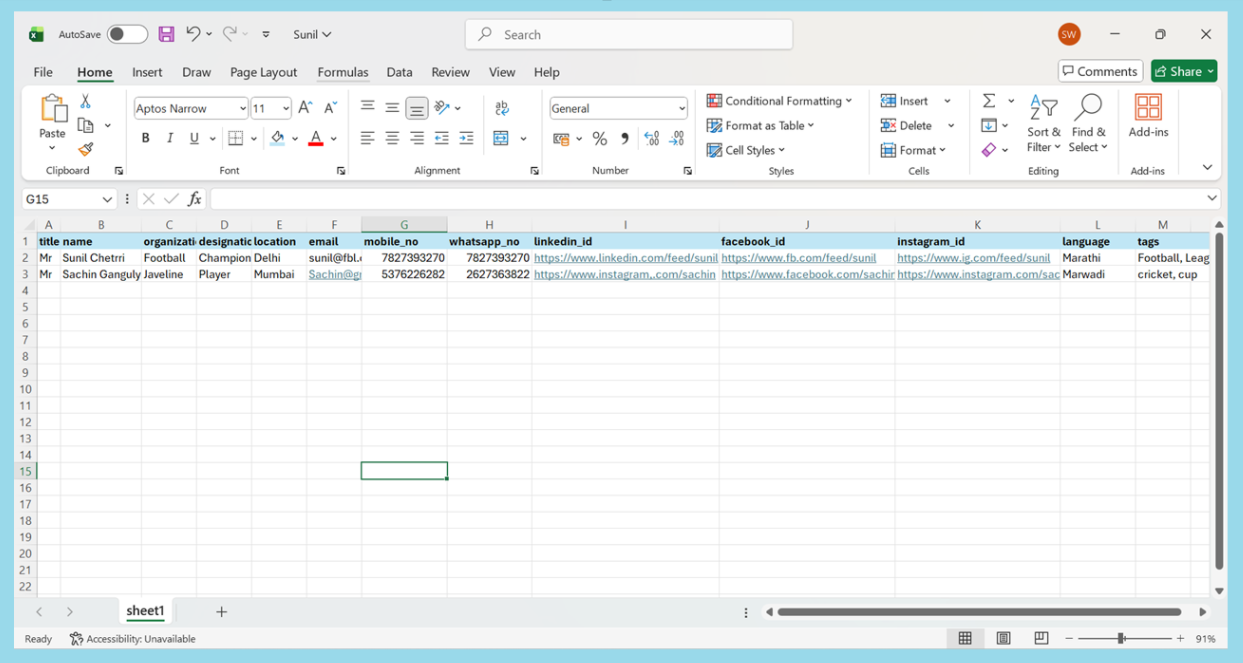Screen dimensions: 1243x663
Task: Click the Percent Style icon
Action: tap(599, 139)
